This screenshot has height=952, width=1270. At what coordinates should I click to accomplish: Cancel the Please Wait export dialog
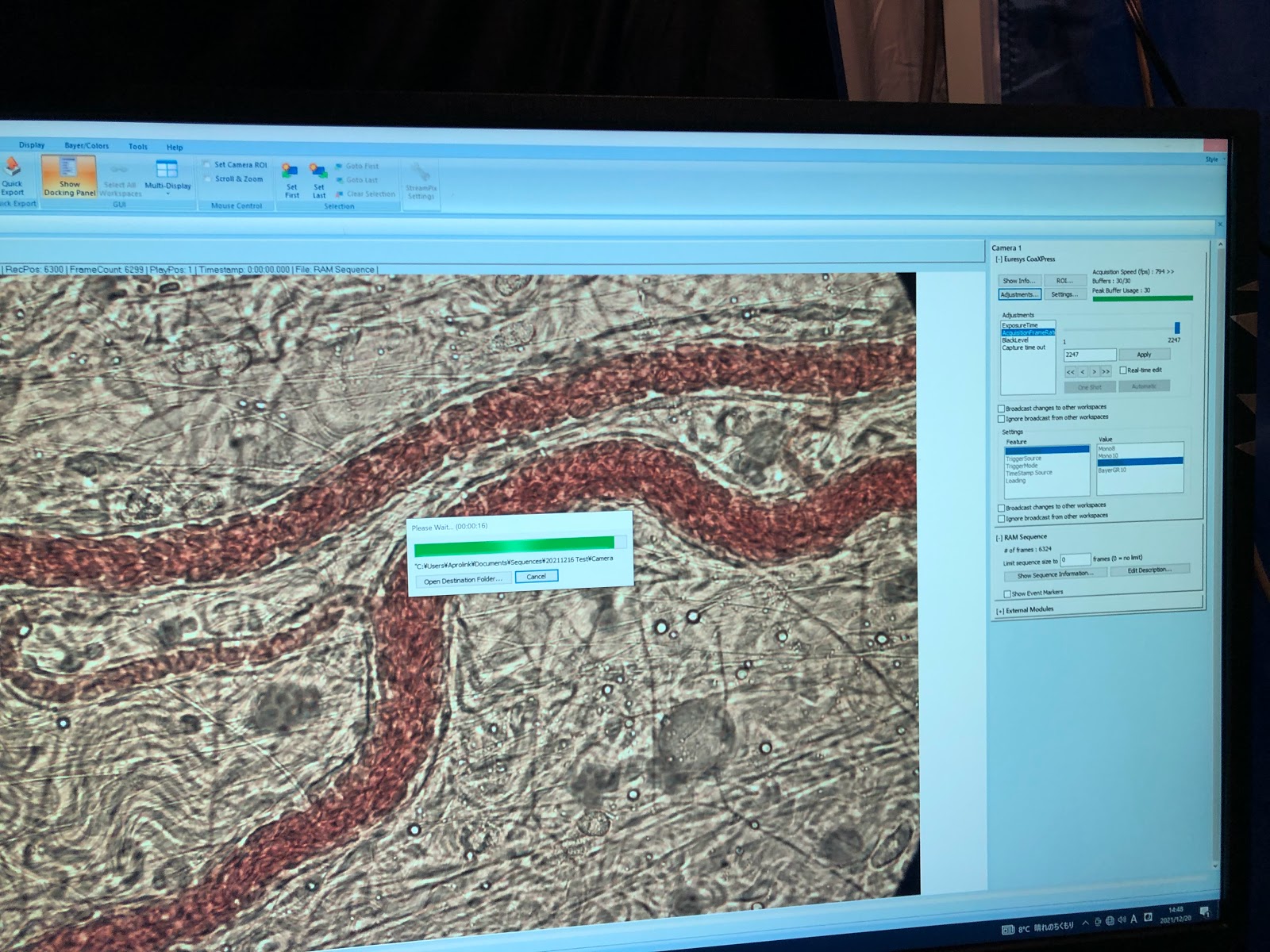[x=536, y=576]
